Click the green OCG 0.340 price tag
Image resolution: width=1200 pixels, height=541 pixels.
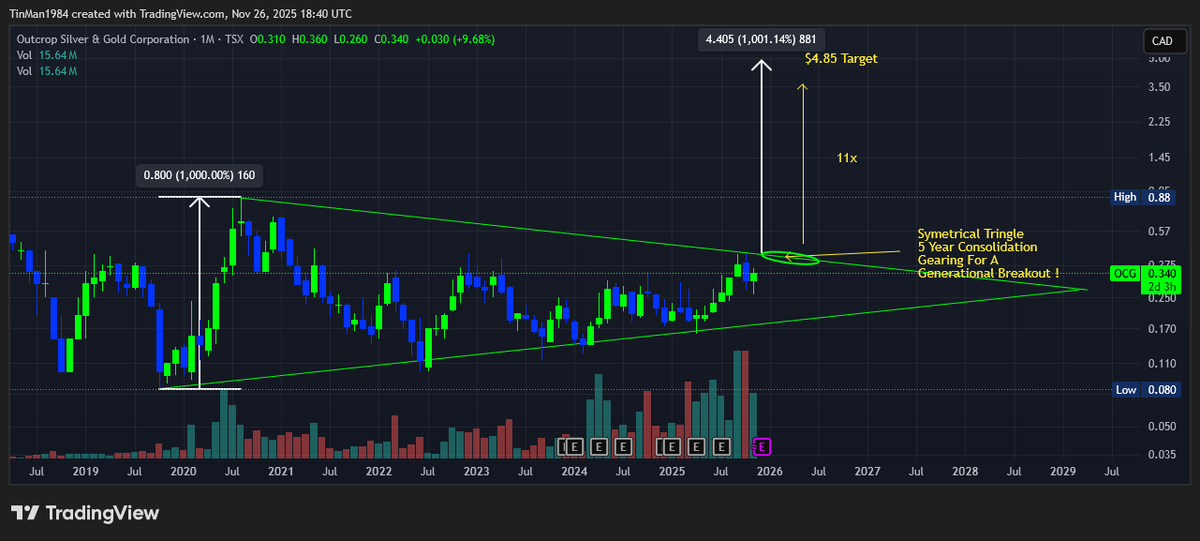click(1146, 273)
